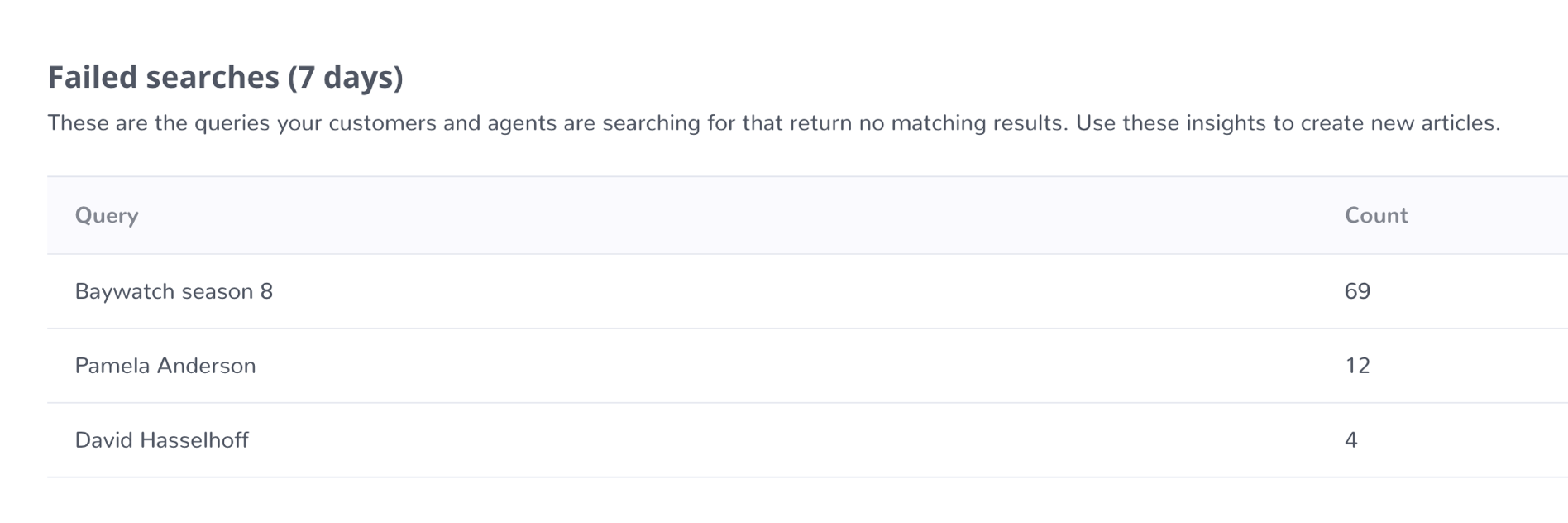
Task: Click the failed searches description text
Action: point(774,123)
